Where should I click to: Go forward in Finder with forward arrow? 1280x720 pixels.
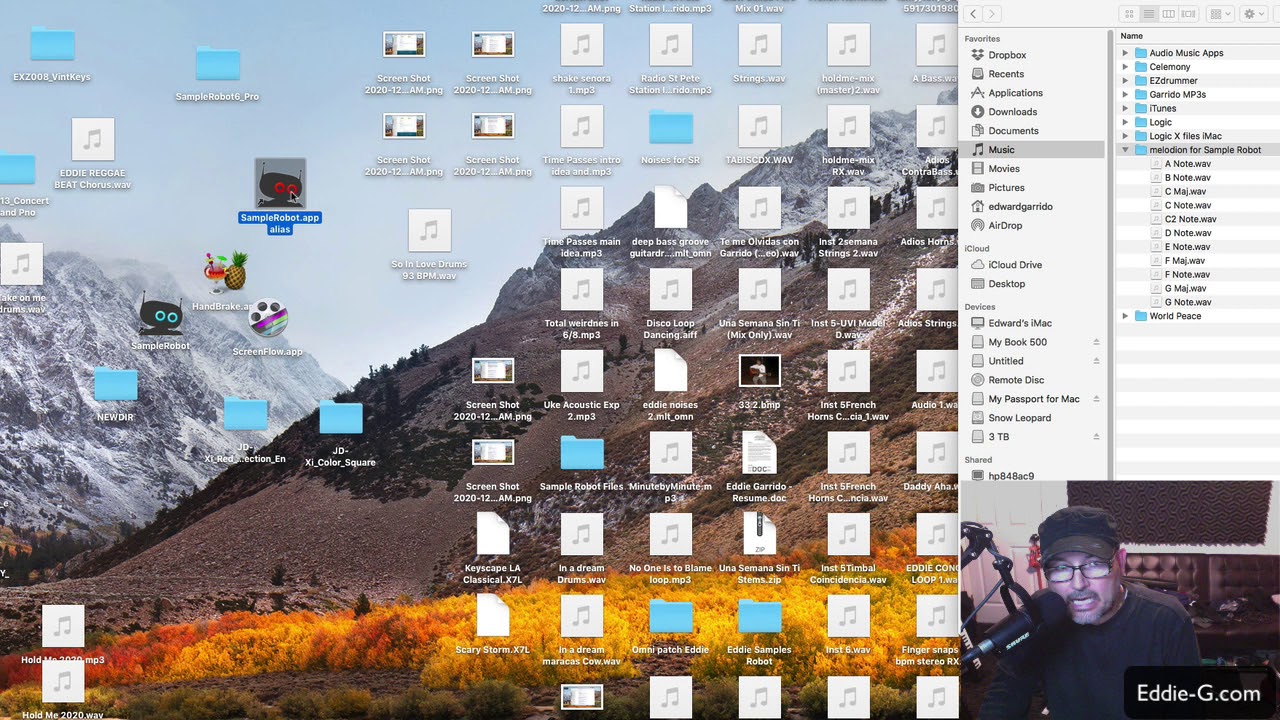(x=991, y=14)
